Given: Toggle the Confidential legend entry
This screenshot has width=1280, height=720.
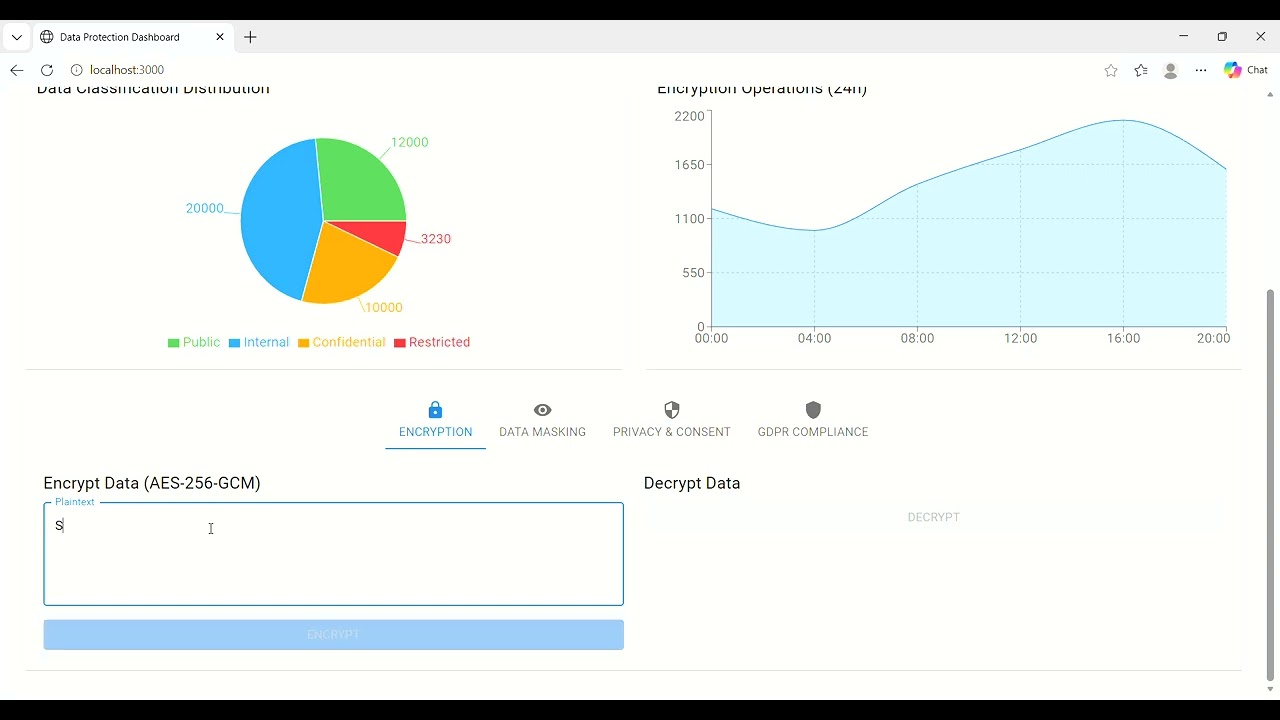Looking at the screenshot, I should click(x=342, y=342).
